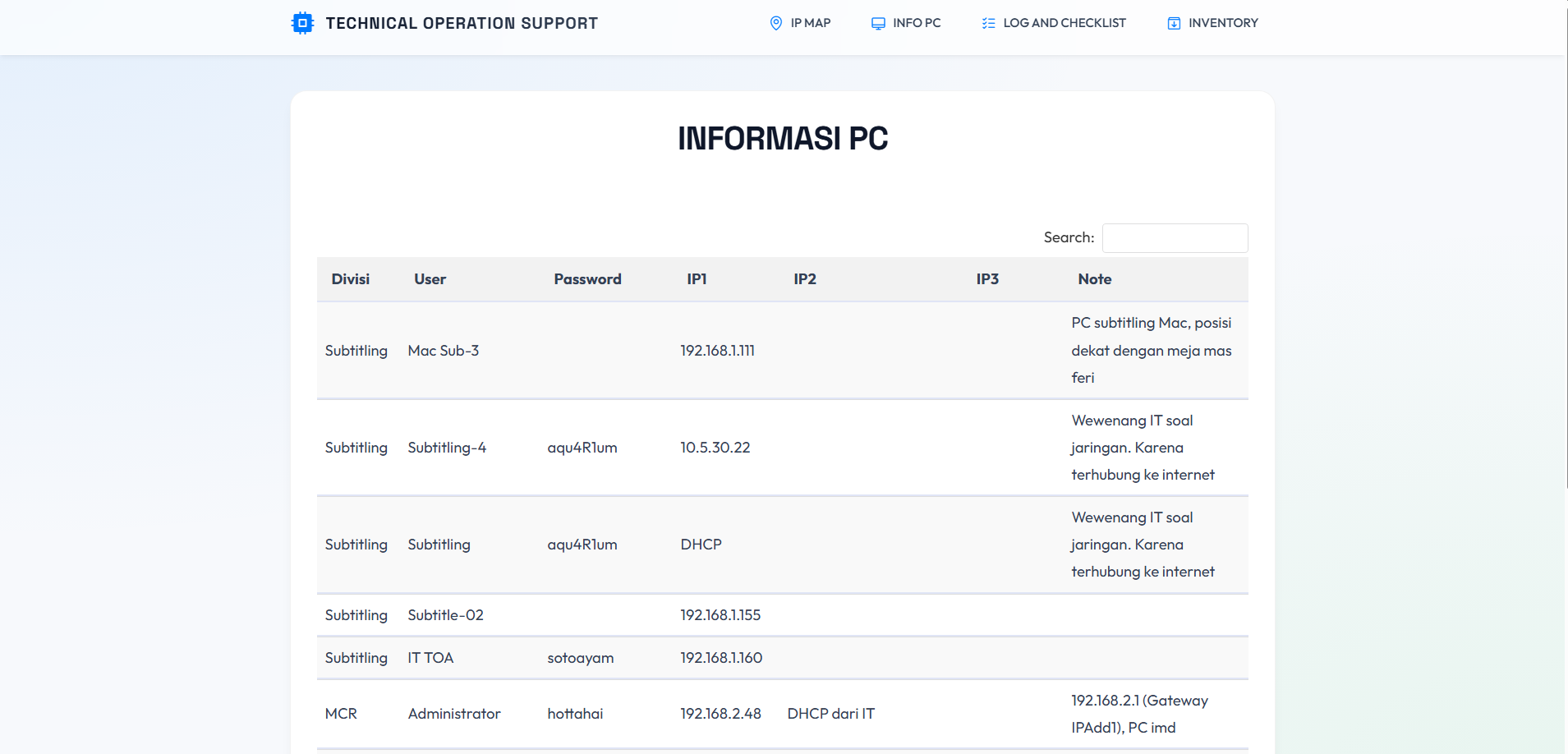Click the Inventory box icon
Viewport: 1568px width, 754px height.
point(1174,23)
